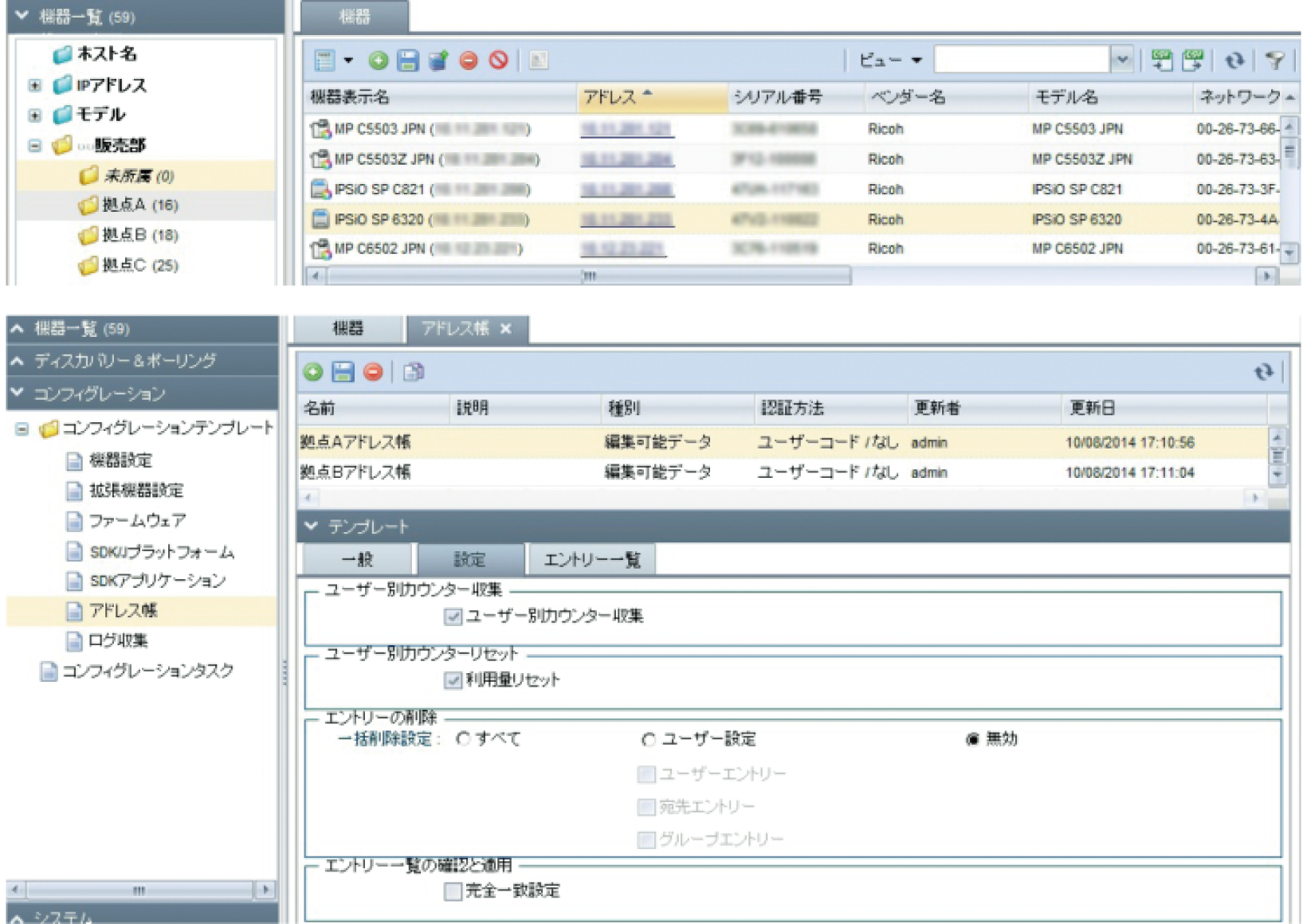Add a new device with the green plus icon
The image size is (1307, 924).
click(x=377, y=58)
